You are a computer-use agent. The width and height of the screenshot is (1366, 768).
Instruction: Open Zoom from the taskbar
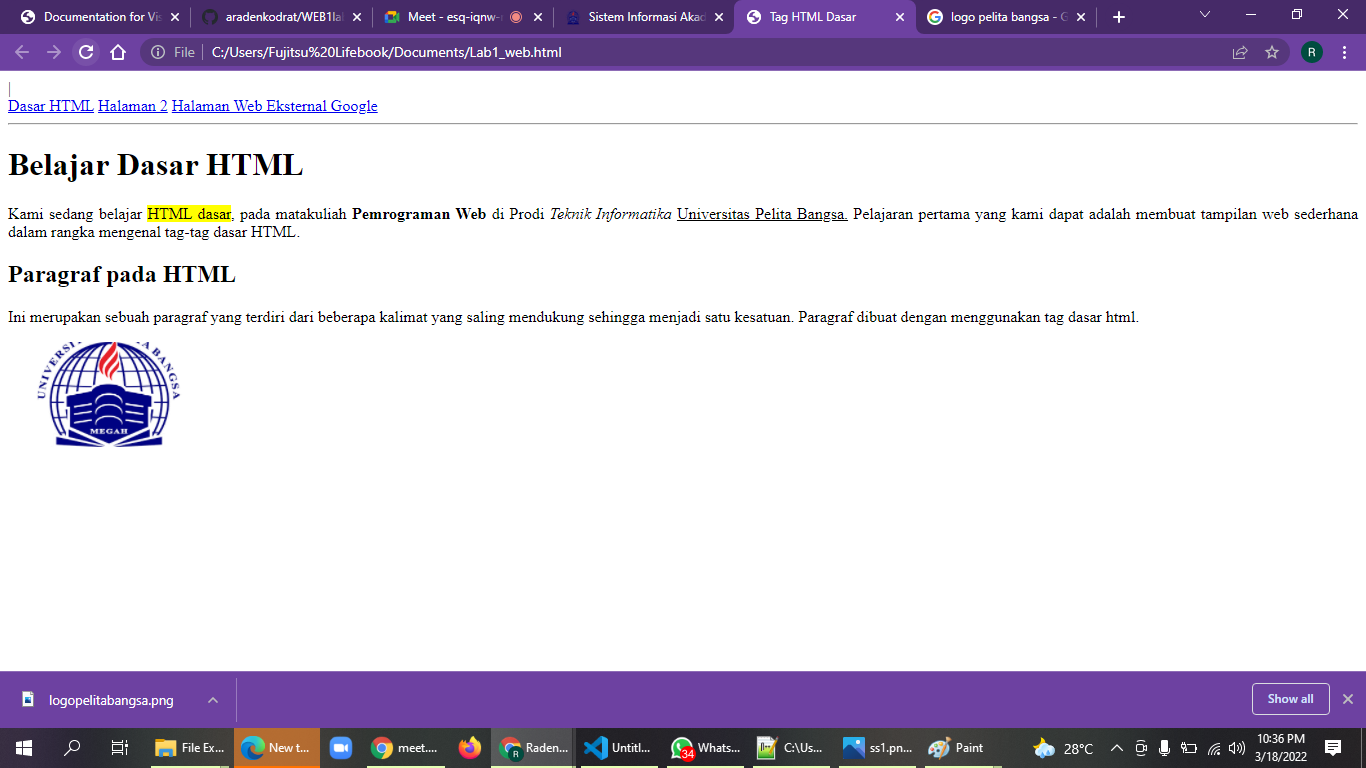pos(341,748)
